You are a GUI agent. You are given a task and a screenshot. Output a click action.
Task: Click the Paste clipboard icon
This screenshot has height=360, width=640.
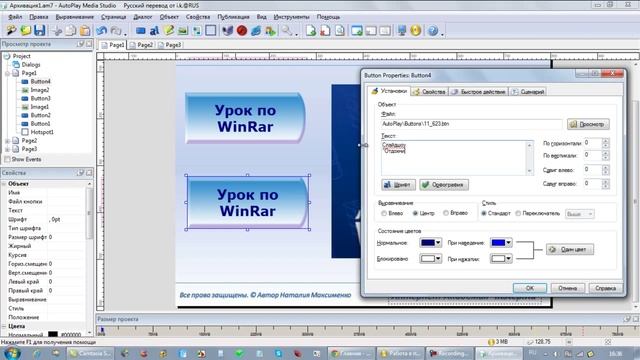click(85, 31)
